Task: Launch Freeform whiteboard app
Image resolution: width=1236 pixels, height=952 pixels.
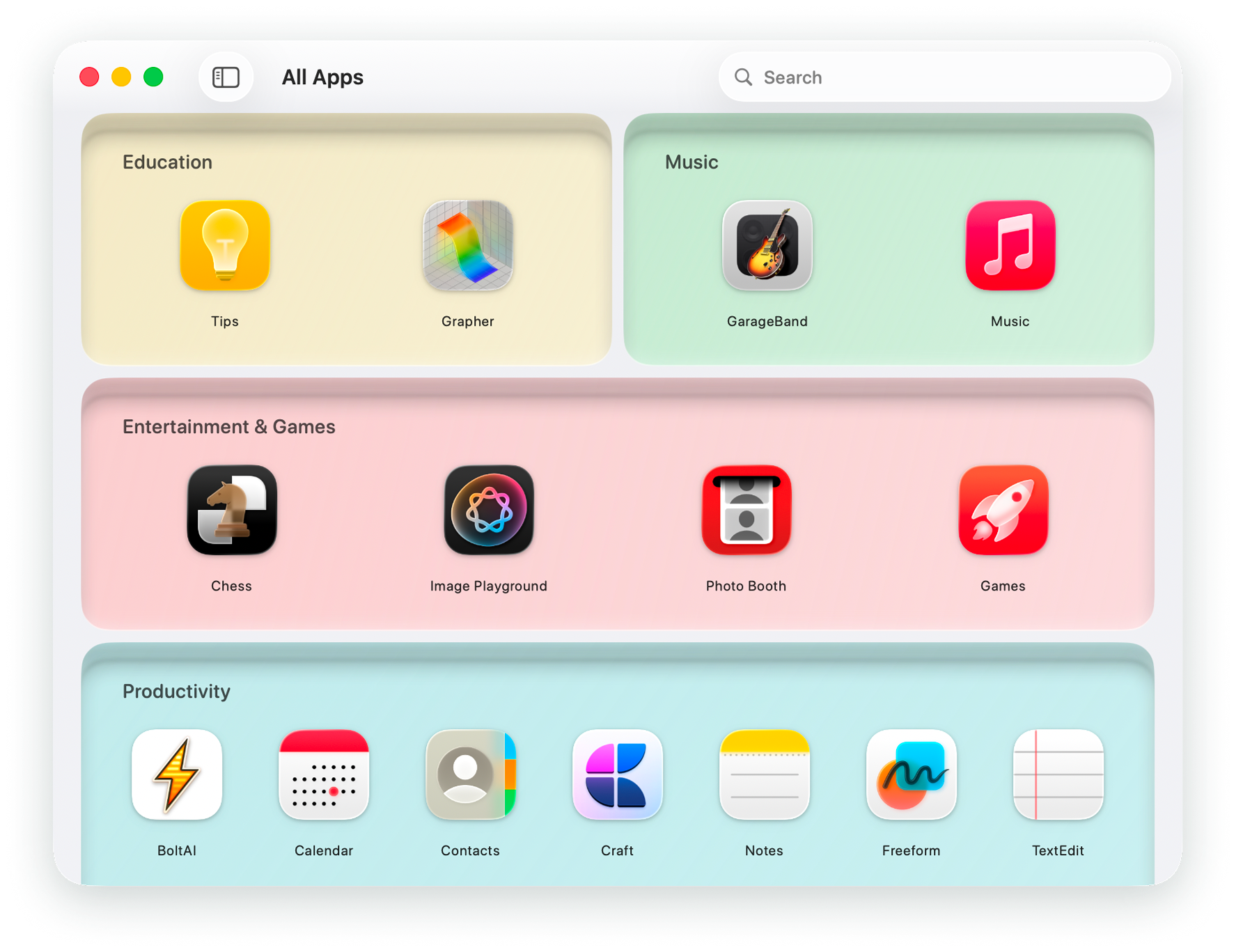Action: click(x=912, y=774)
